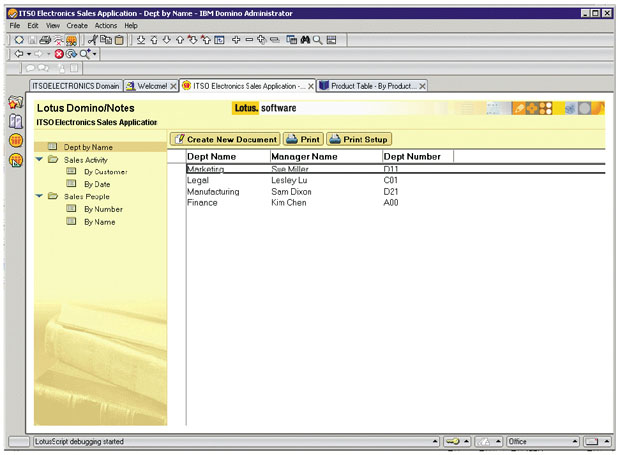This screenshot has width=620, height=455.
Task: Open the mail icon popup arrow in status bar
Action: [x=606, y=441]
